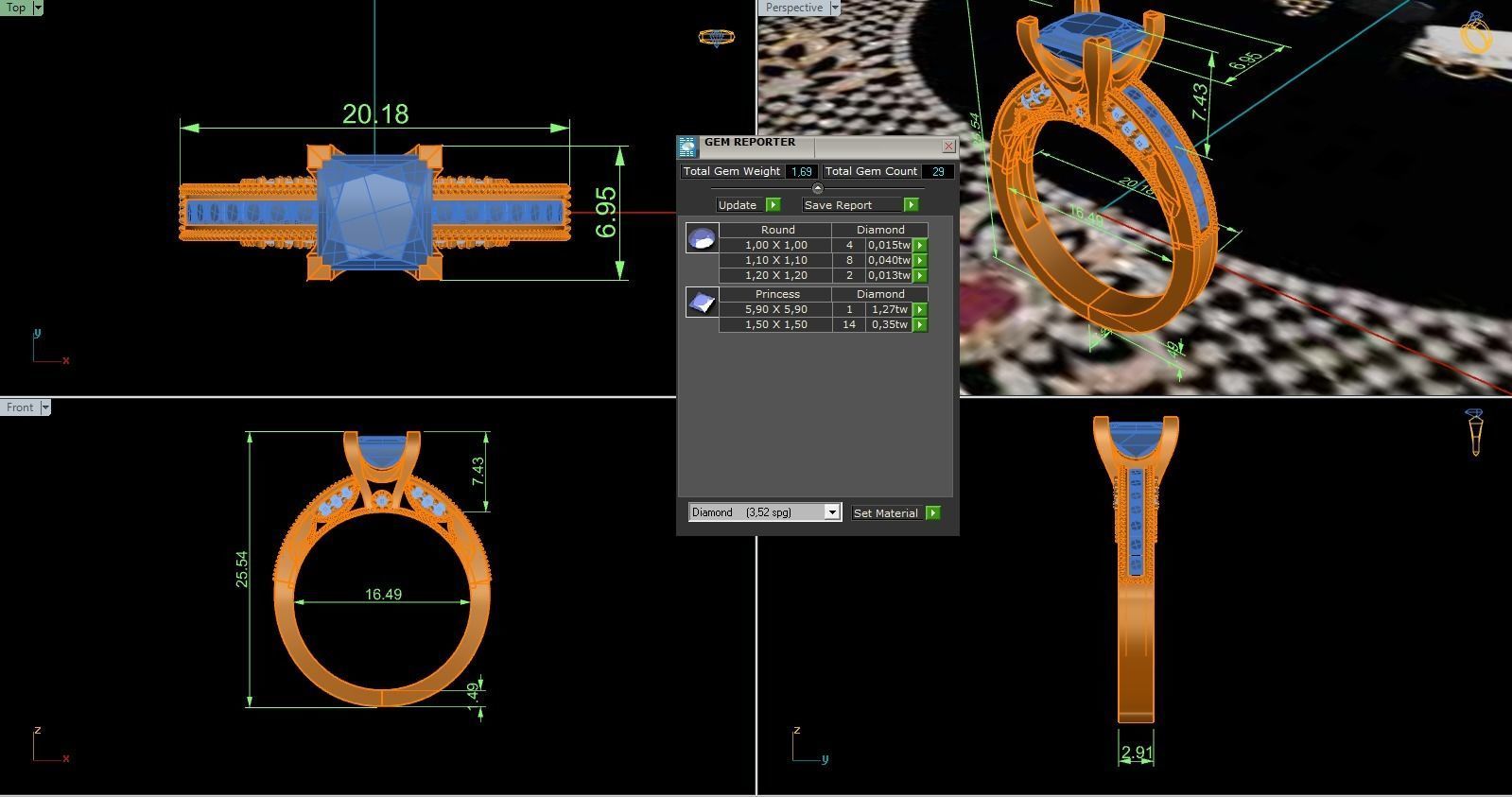Click the 0,040tw weight cell
1512x797 pixels.
pos(889,260)
